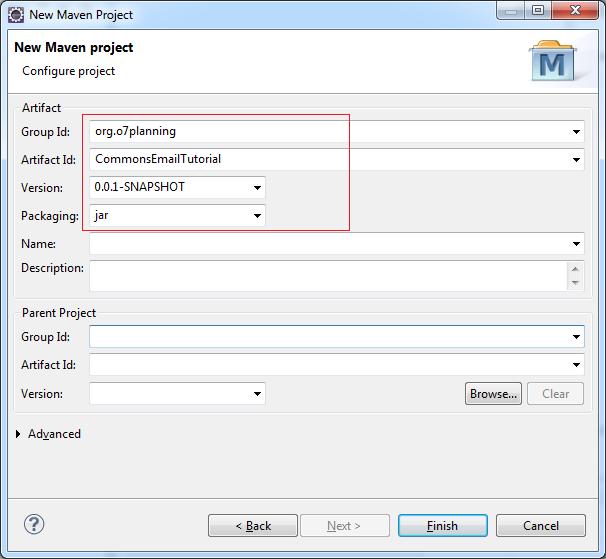Click the Parent Project Group Id field
The height and width of the screenshot is (559, 606).
click(x=337, y=337)
